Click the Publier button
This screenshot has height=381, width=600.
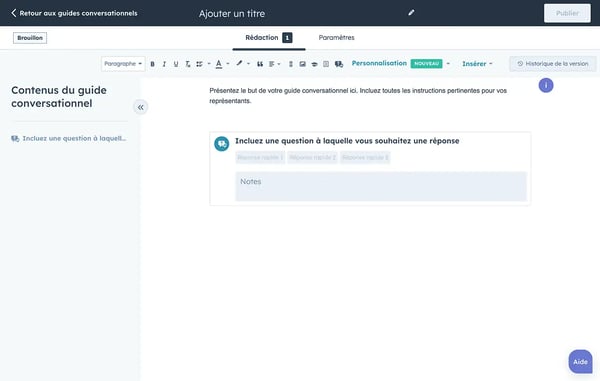[x=567, y=13]
